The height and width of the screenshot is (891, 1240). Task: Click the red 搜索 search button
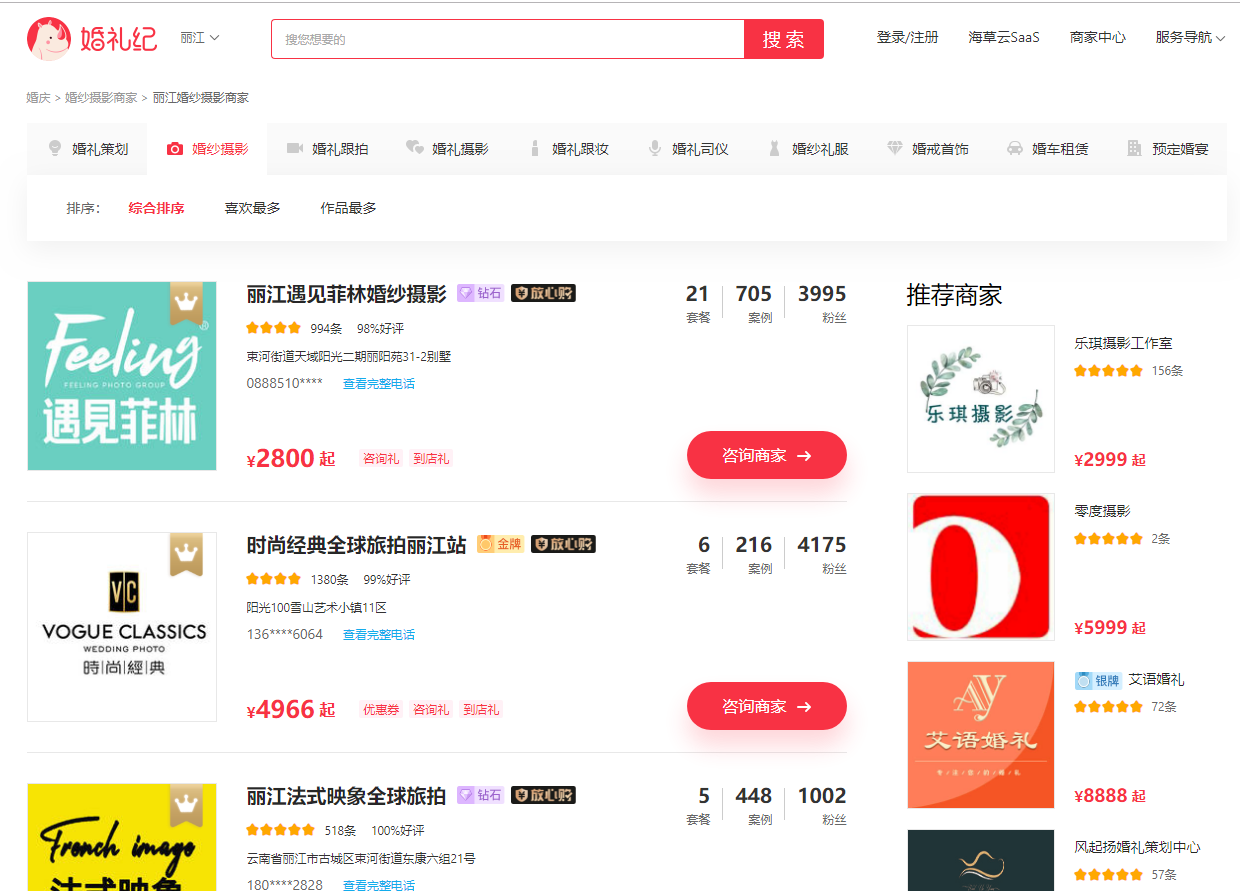(783, 38)
